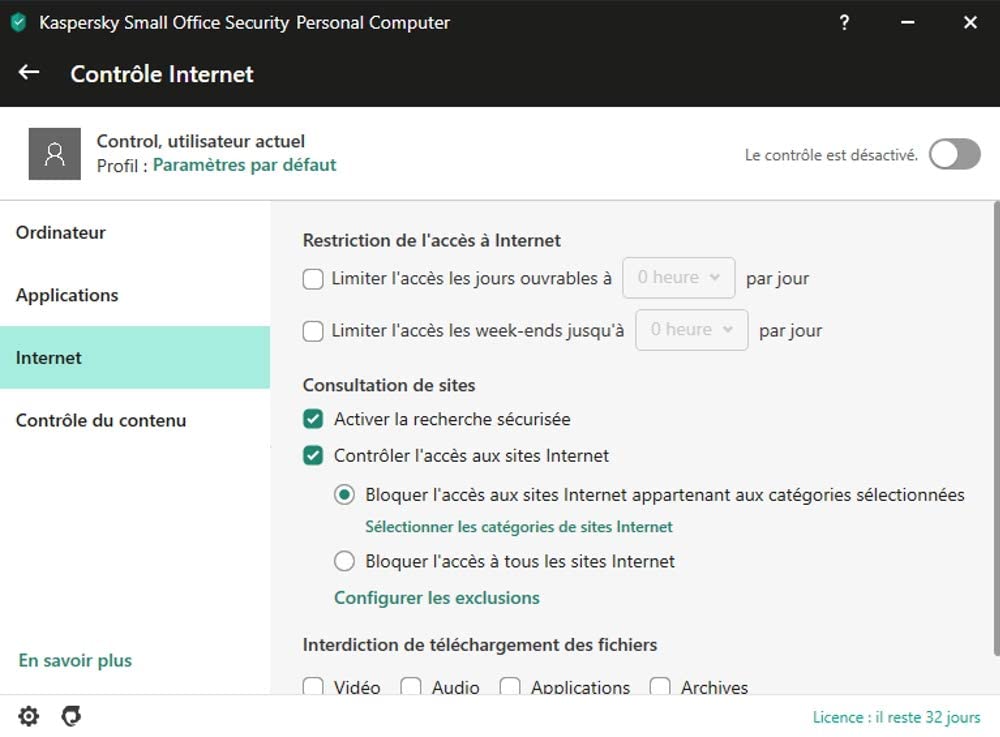
Task: Click the help question mark icon
Action: 844,22
